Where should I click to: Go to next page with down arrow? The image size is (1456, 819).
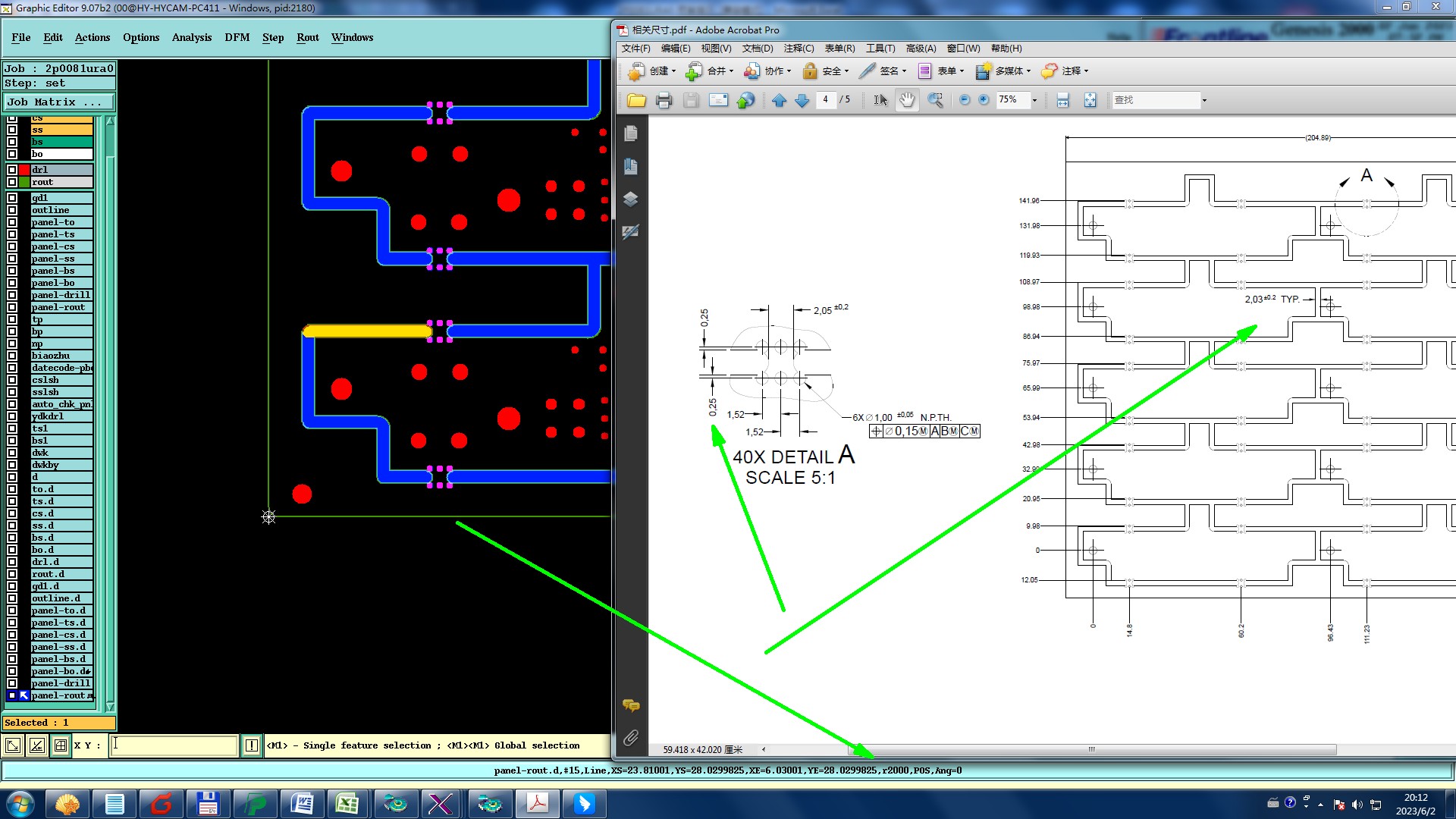pyautogui.click(x=802, y=100)
